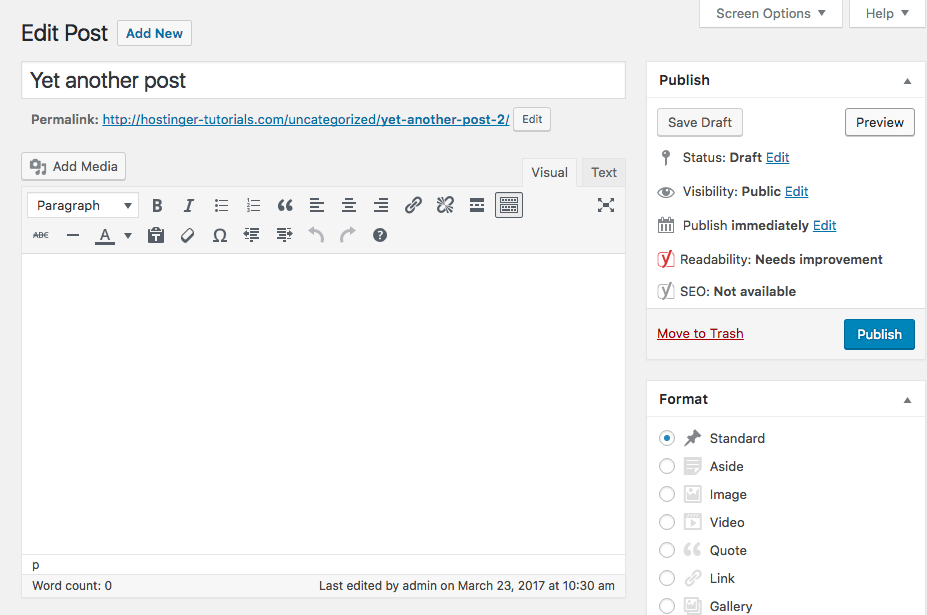The image size is (927, 615).
Task: Add a blockquote
Action: (285, 205)
